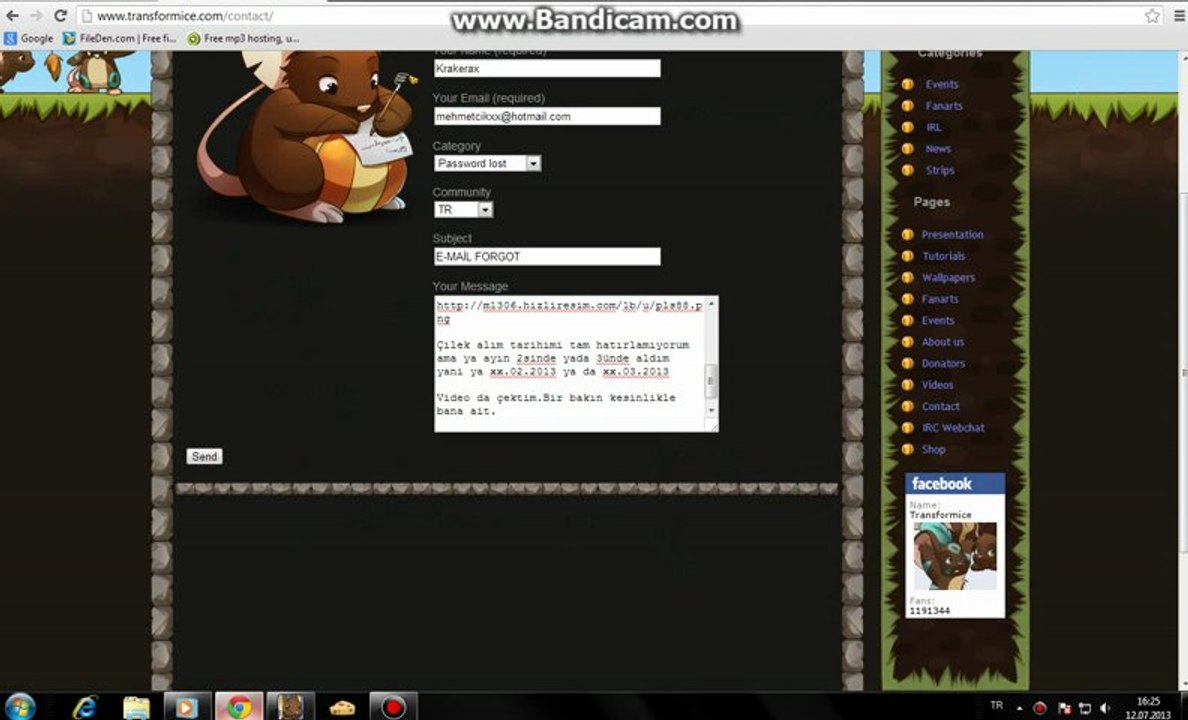Show hidden tray icons arrow
Image resolution: width=1188 pixels, height=720 pixels.
tap(1019, 708)
